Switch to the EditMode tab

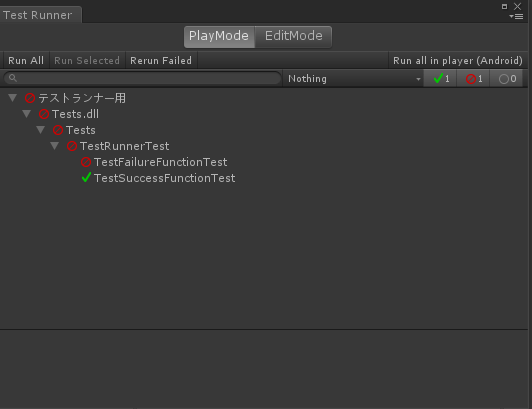click(293, 36)
